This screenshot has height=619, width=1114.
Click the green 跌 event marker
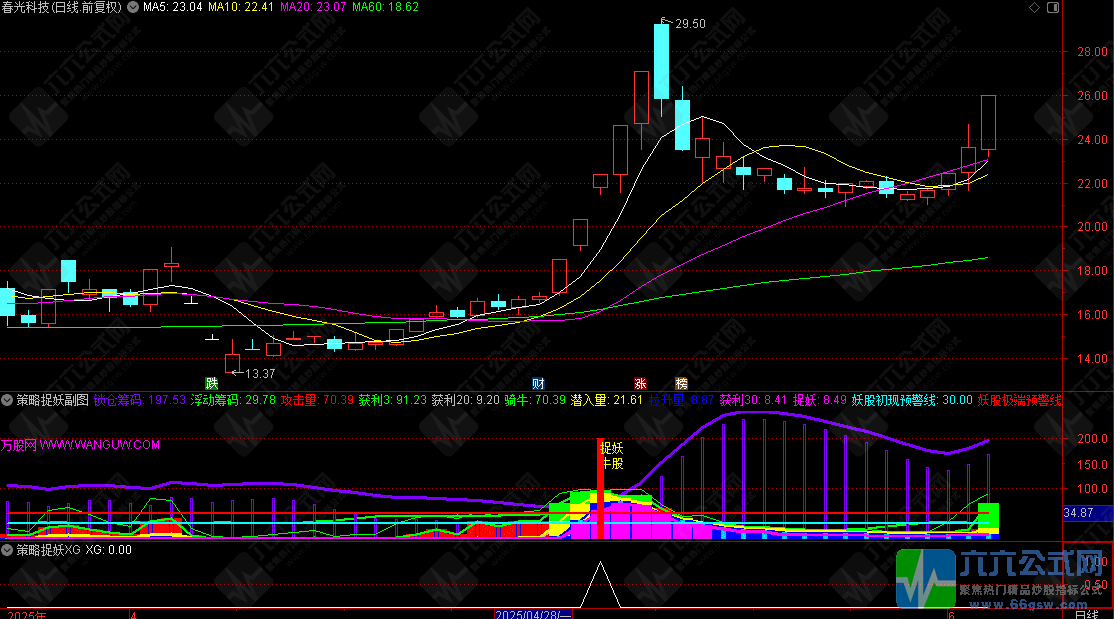(212, 384)
